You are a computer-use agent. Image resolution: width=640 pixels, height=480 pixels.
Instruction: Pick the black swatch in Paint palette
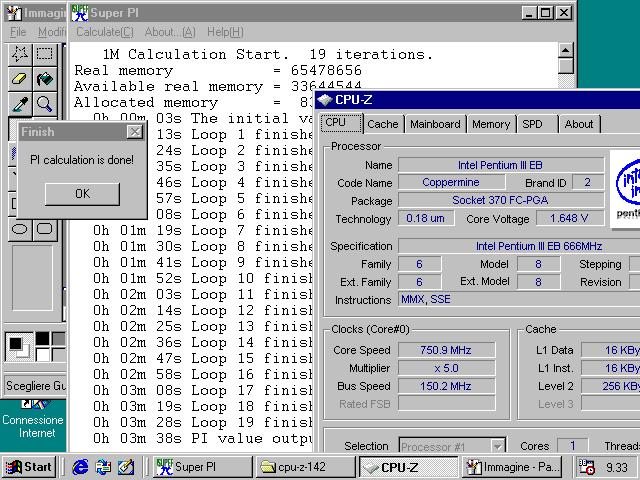[42, 339]
